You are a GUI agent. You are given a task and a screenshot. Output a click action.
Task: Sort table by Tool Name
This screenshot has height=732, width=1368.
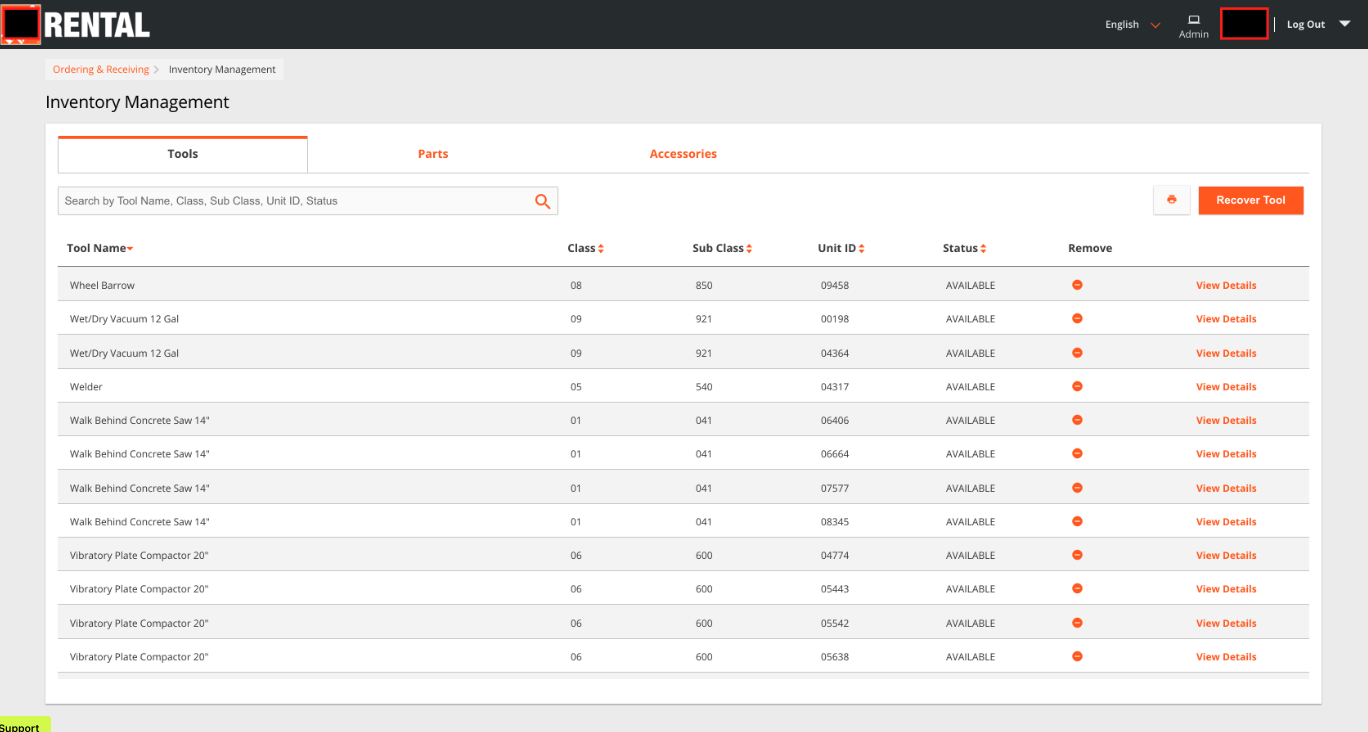[x=100, y=248]
